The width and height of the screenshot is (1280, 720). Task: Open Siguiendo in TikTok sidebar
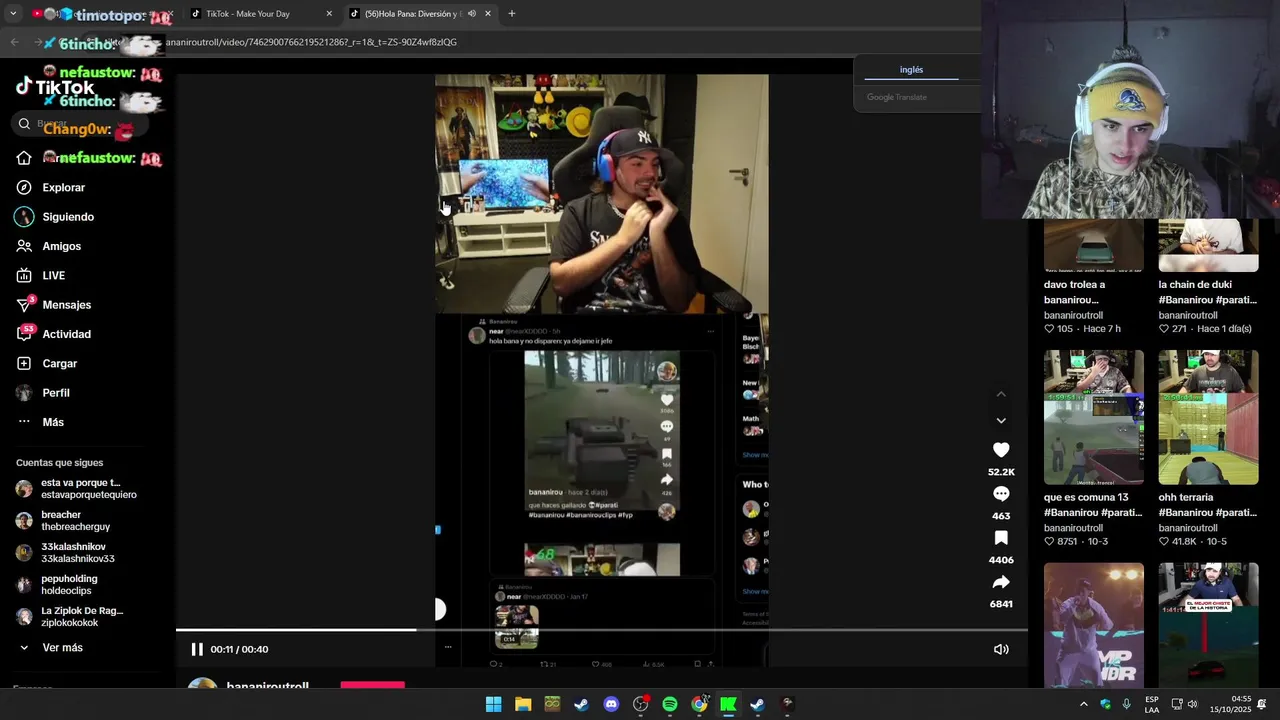68,217
